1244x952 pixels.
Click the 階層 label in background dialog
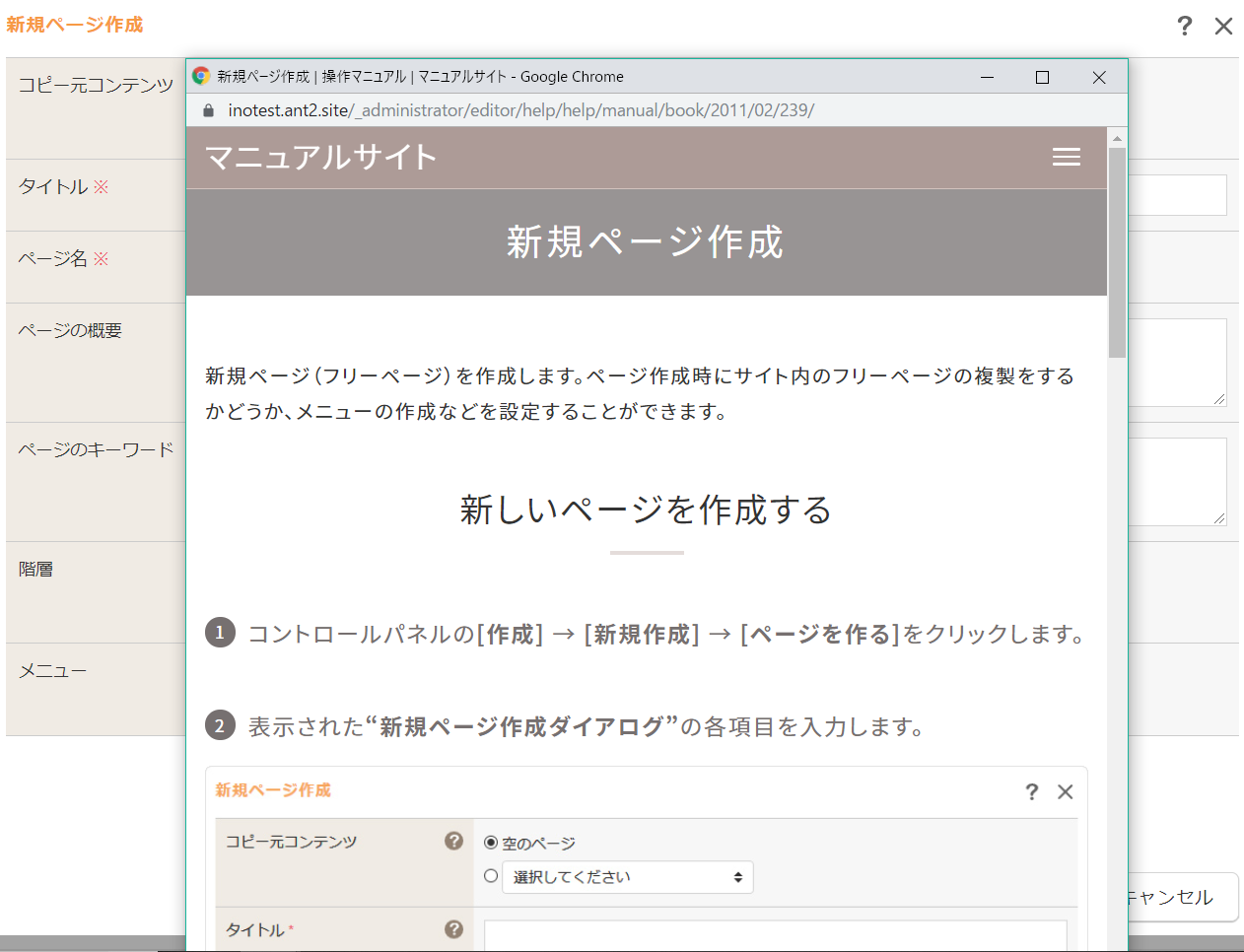tap(35, 569)
